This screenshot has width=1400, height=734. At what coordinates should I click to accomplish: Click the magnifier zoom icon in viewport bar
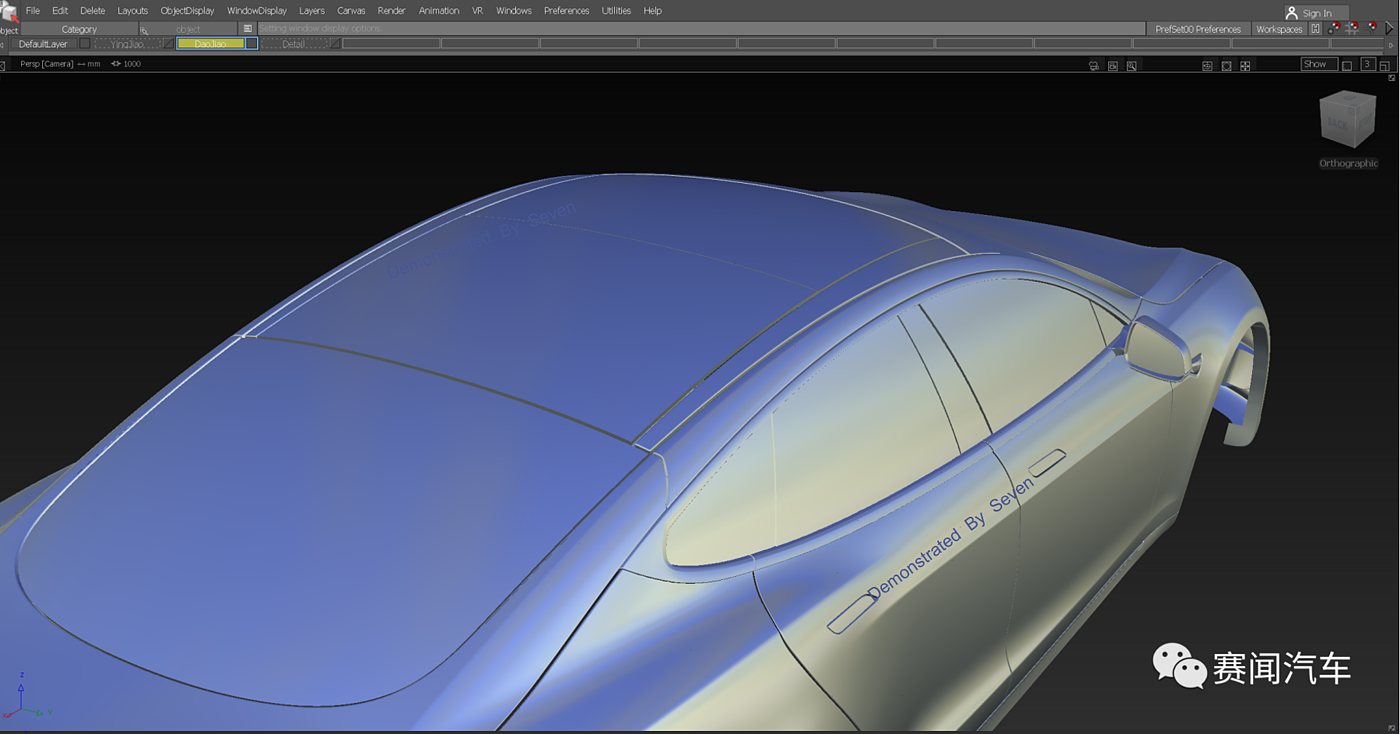pos(1131,65)
